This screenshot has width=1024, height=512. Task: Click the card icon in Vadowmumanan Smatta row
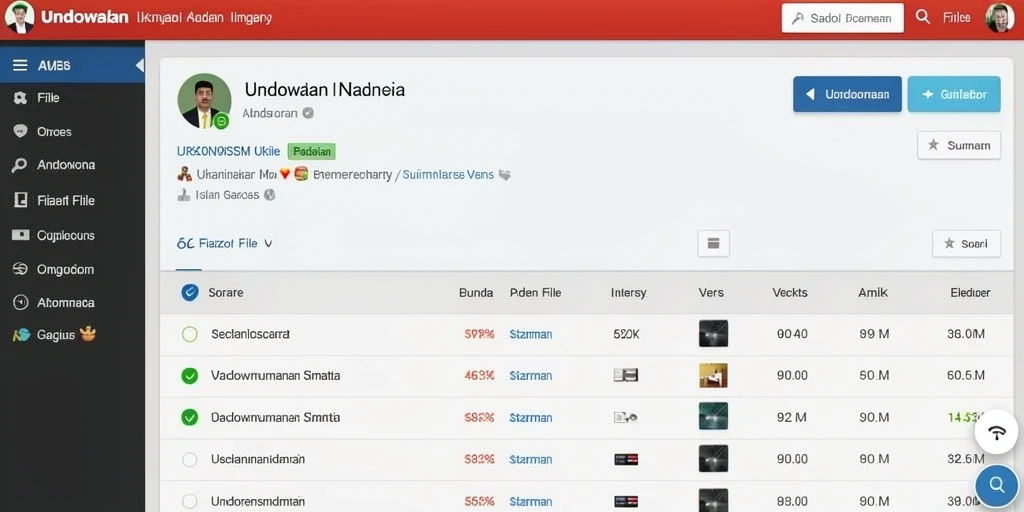pos(626,376)
